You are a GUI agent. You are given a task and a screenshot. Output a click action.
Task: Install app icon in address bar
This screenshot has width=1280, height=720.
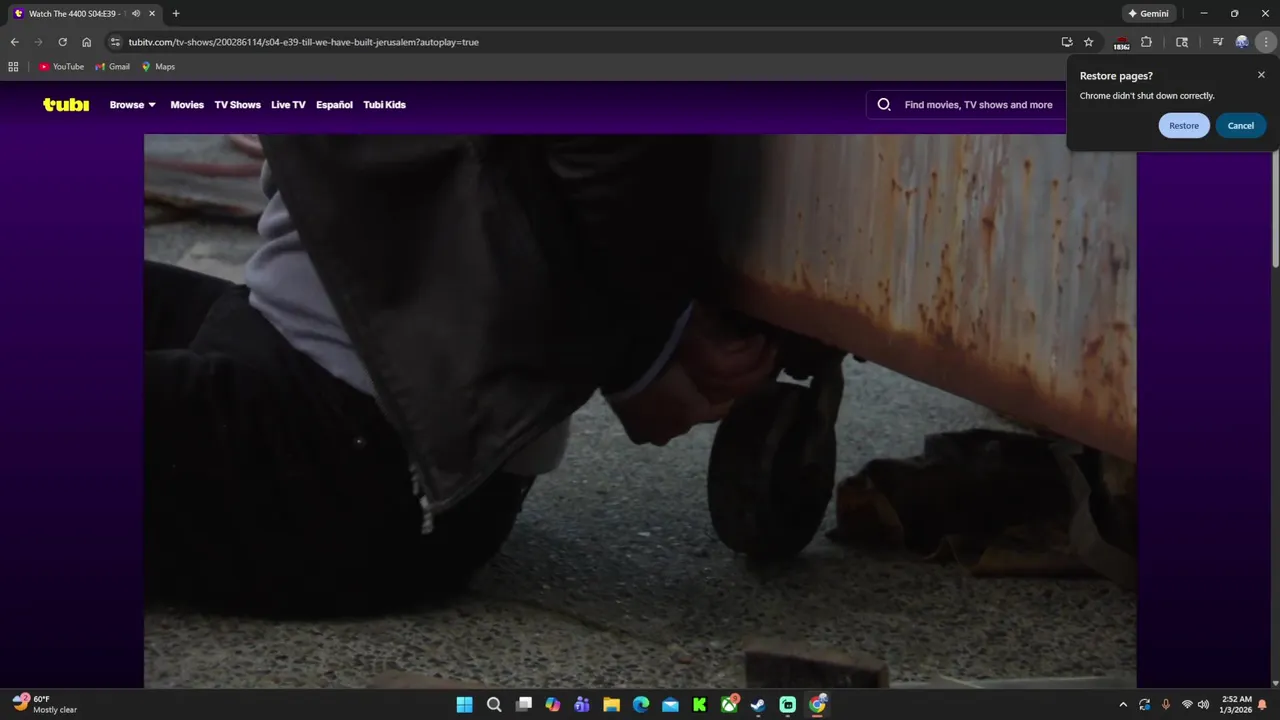[1067, 42]
